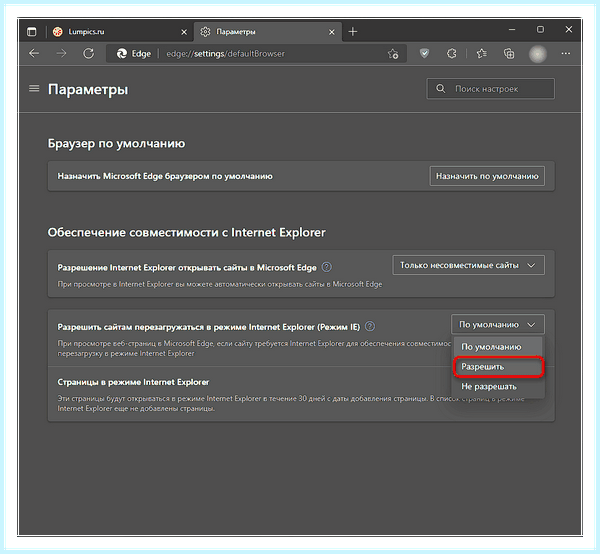Image resolution: width=600 pixels, height=554 pixels.
Task: Open help icon next to Разрешение Internet Explorer
Action: coord(326,267)
